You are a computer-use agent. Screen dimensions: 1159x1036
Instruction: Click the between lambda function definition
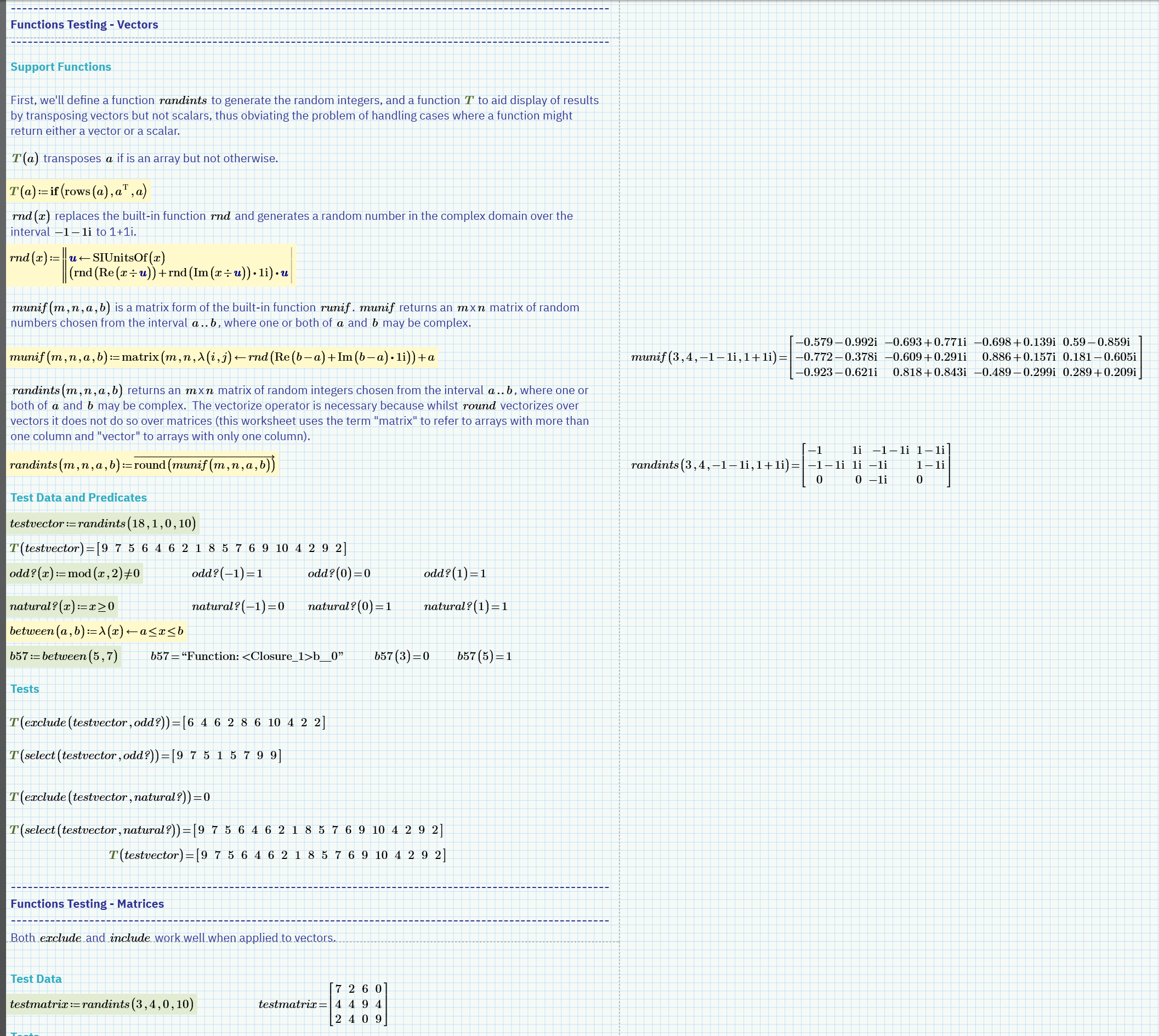[95, 630]
